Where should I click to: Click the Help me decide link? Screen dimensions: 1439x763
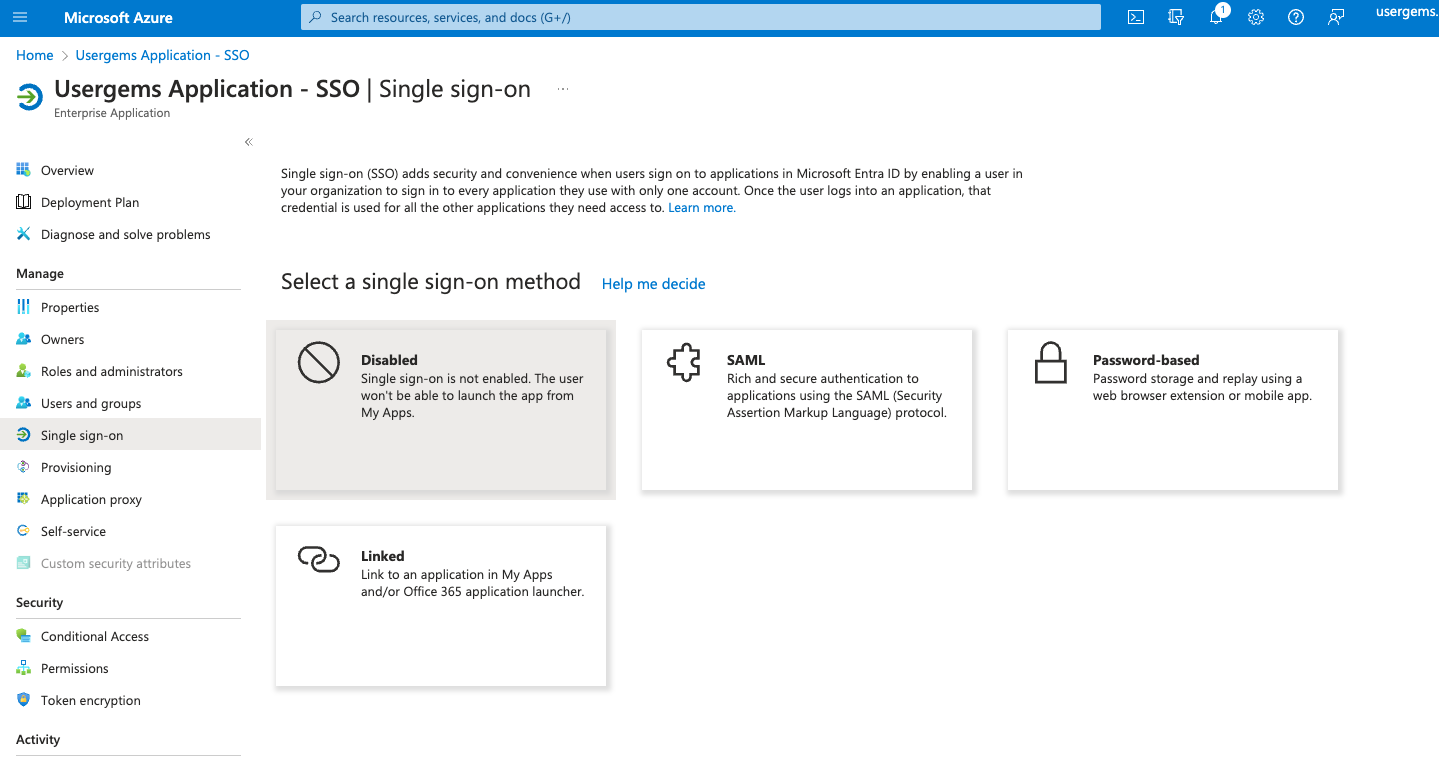point(654,284)
